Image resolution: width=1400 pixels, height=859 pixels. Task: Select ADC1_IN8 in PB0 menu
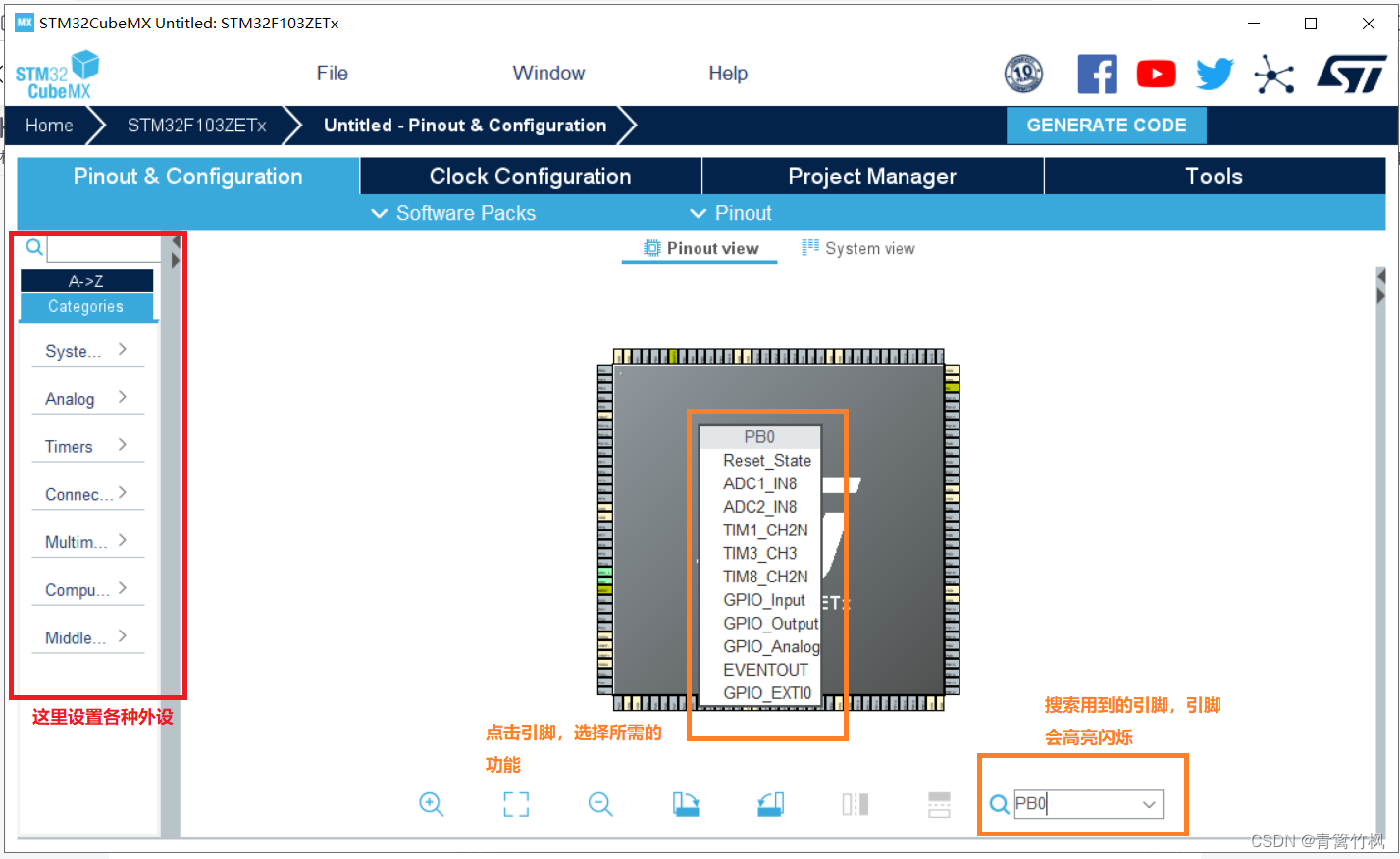[x=759, y=483]
